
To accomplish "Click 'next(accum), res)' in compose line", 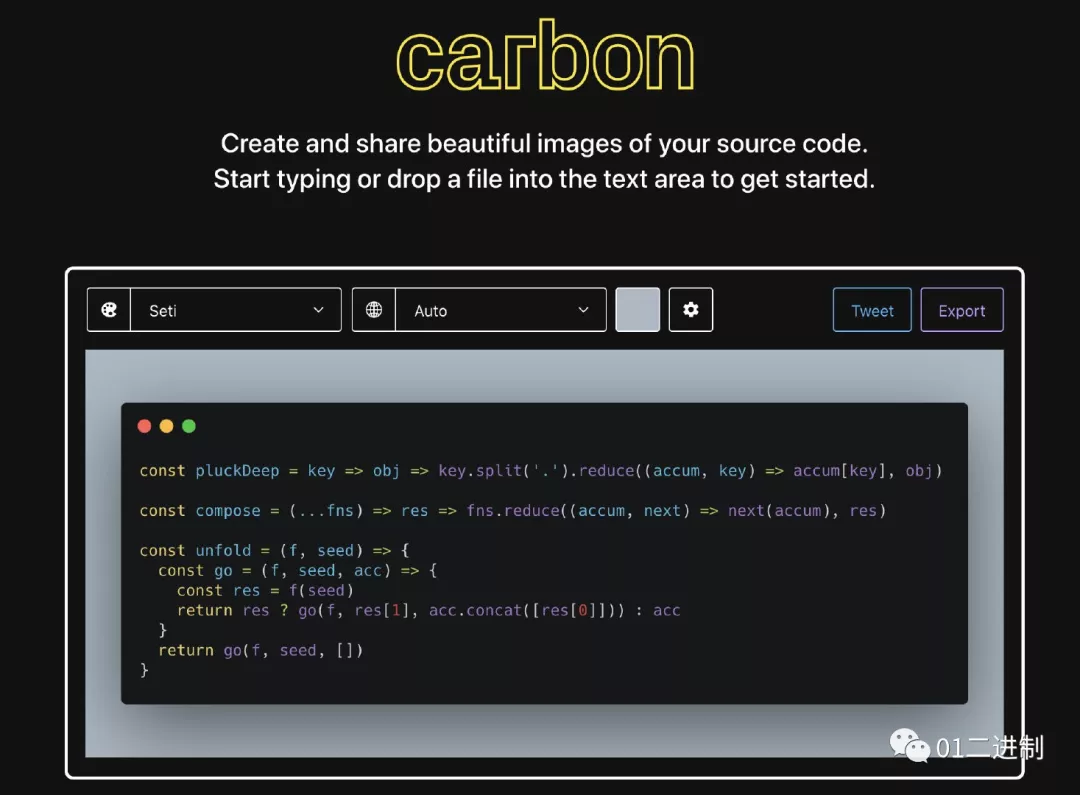I will coord(807,510).
